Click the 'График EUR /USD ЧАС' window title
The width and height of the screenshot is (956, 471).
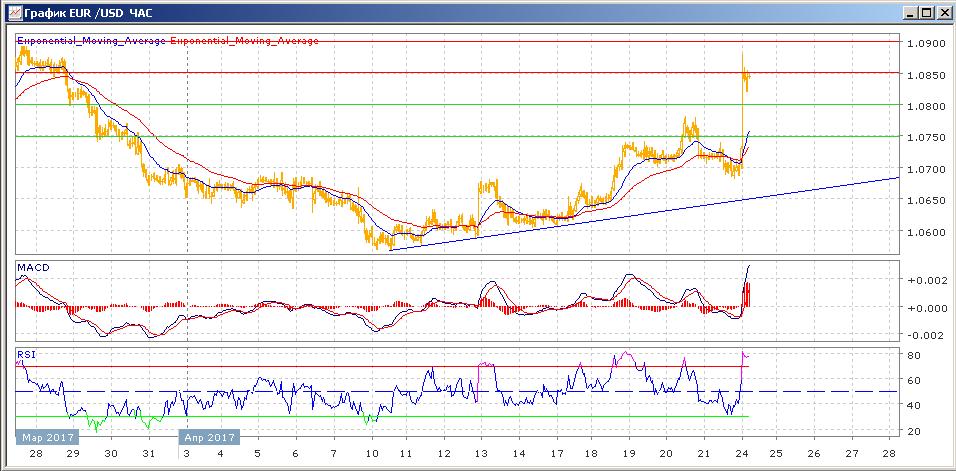pyautogui.click(x=88, y=12)
